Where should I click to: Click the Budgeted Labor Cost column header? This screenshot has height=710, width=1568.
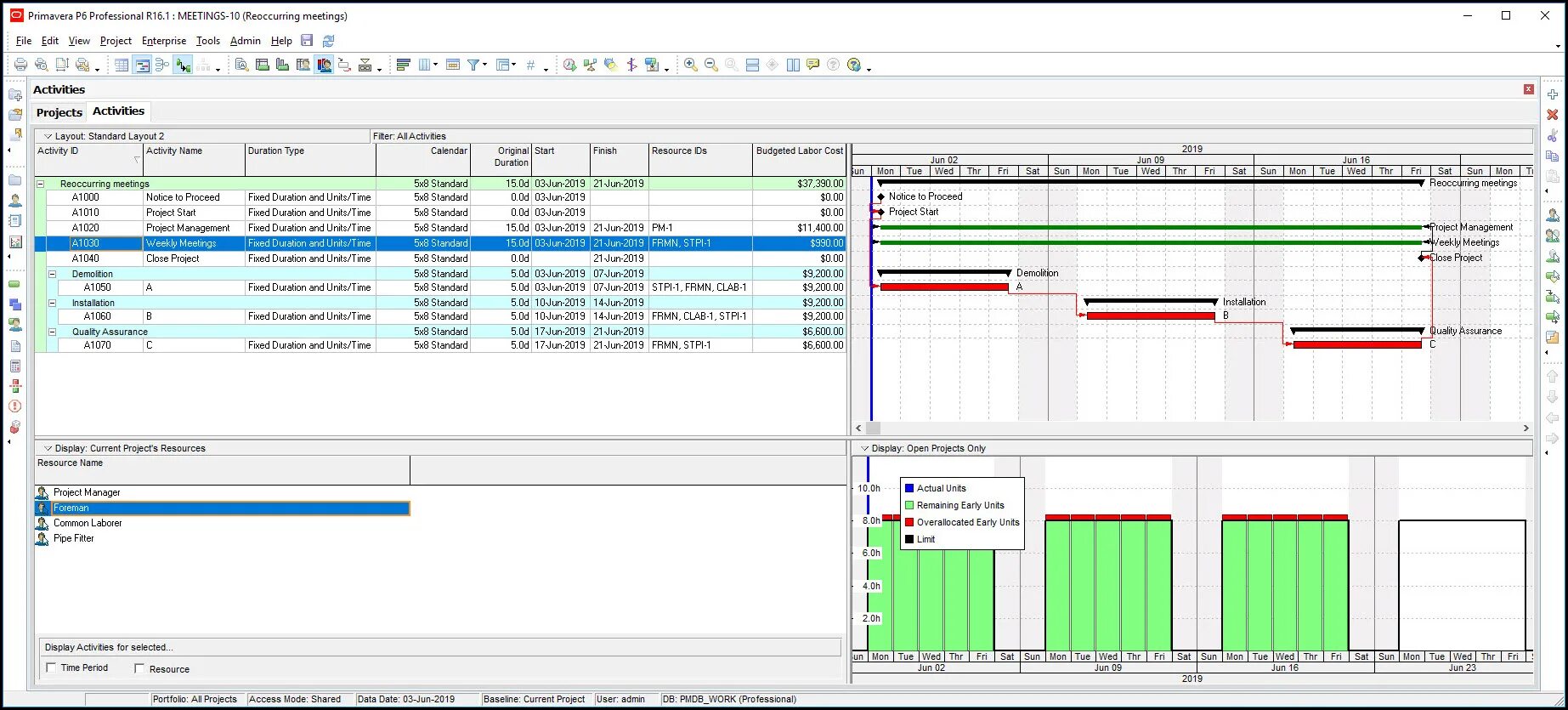(x=799, y=151)
